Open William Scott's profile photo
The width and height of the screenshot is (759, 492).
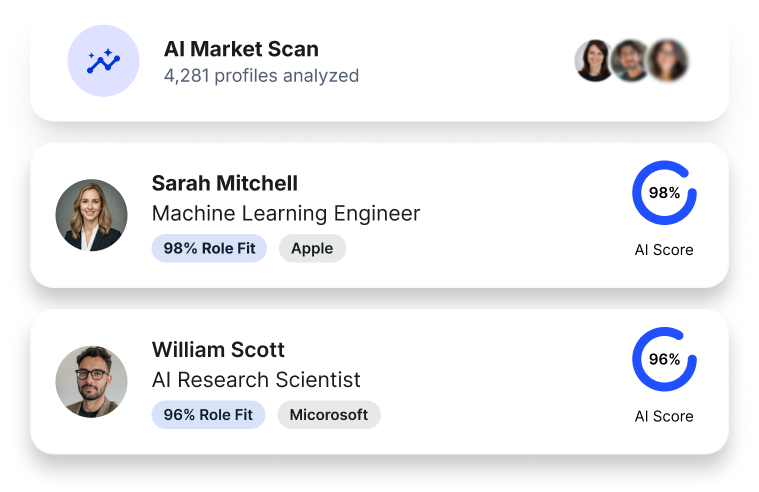[91, 382]
